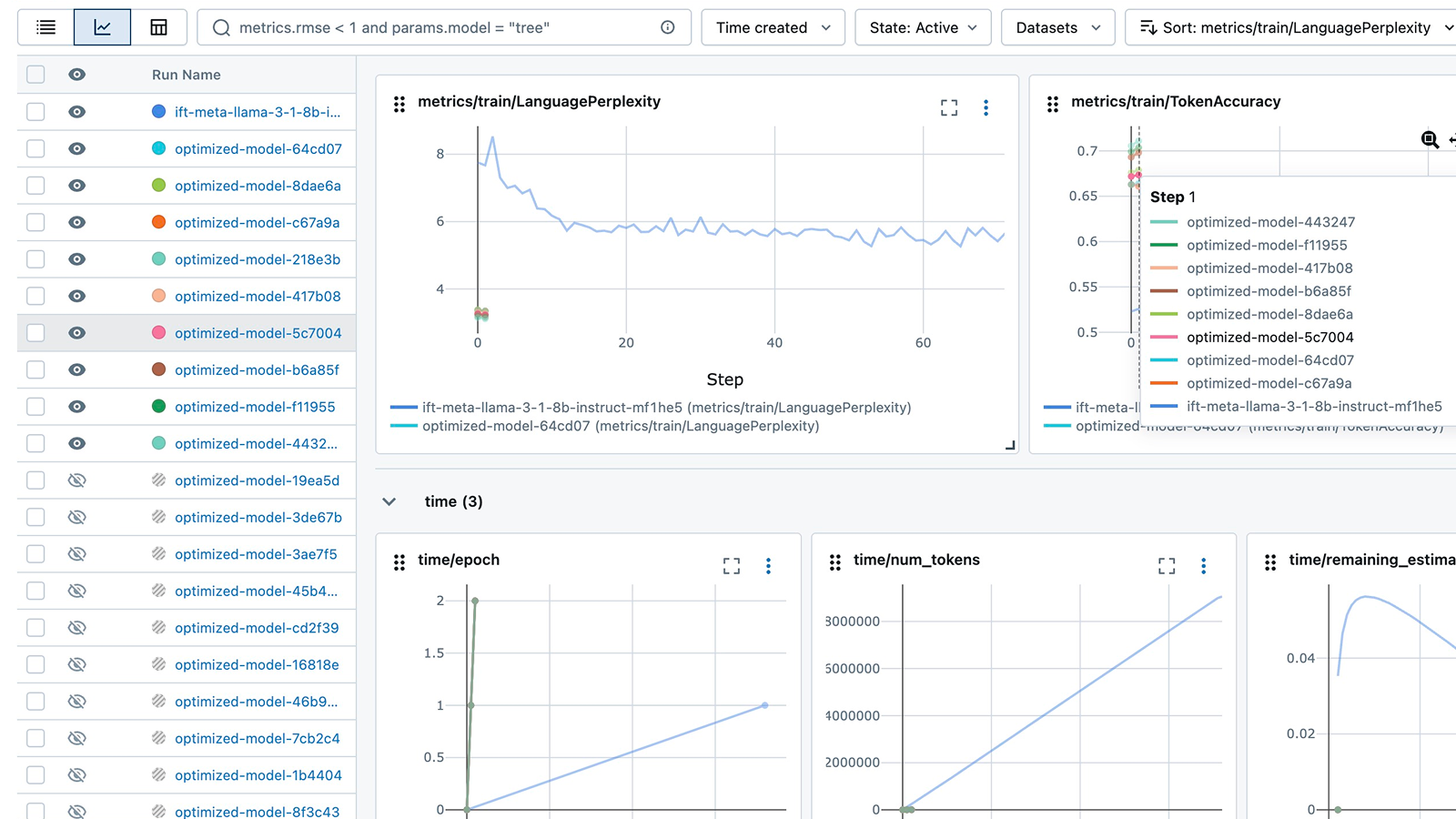Click the pink color dot beside optimized-model-5c7004

pos(157,333)
